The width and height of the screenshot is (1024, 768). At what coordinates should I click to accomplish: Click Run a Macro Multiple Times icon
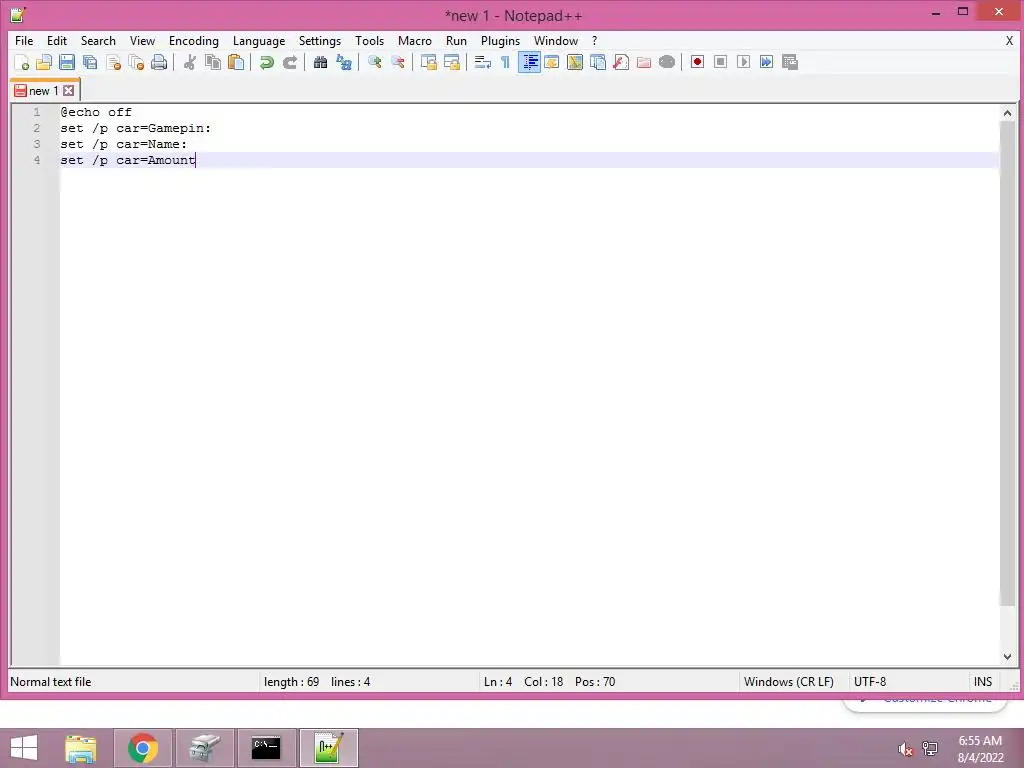pos(767,62)
